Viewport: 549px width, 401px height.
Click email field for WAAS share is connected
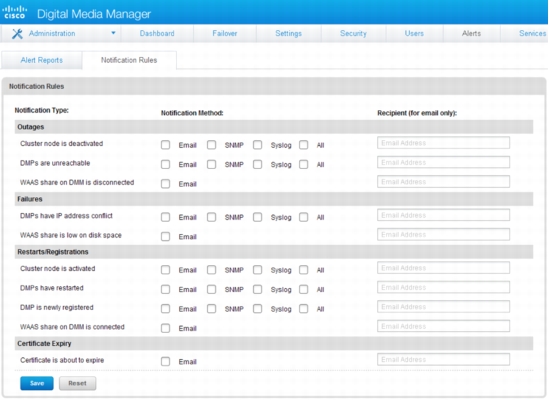443,326
